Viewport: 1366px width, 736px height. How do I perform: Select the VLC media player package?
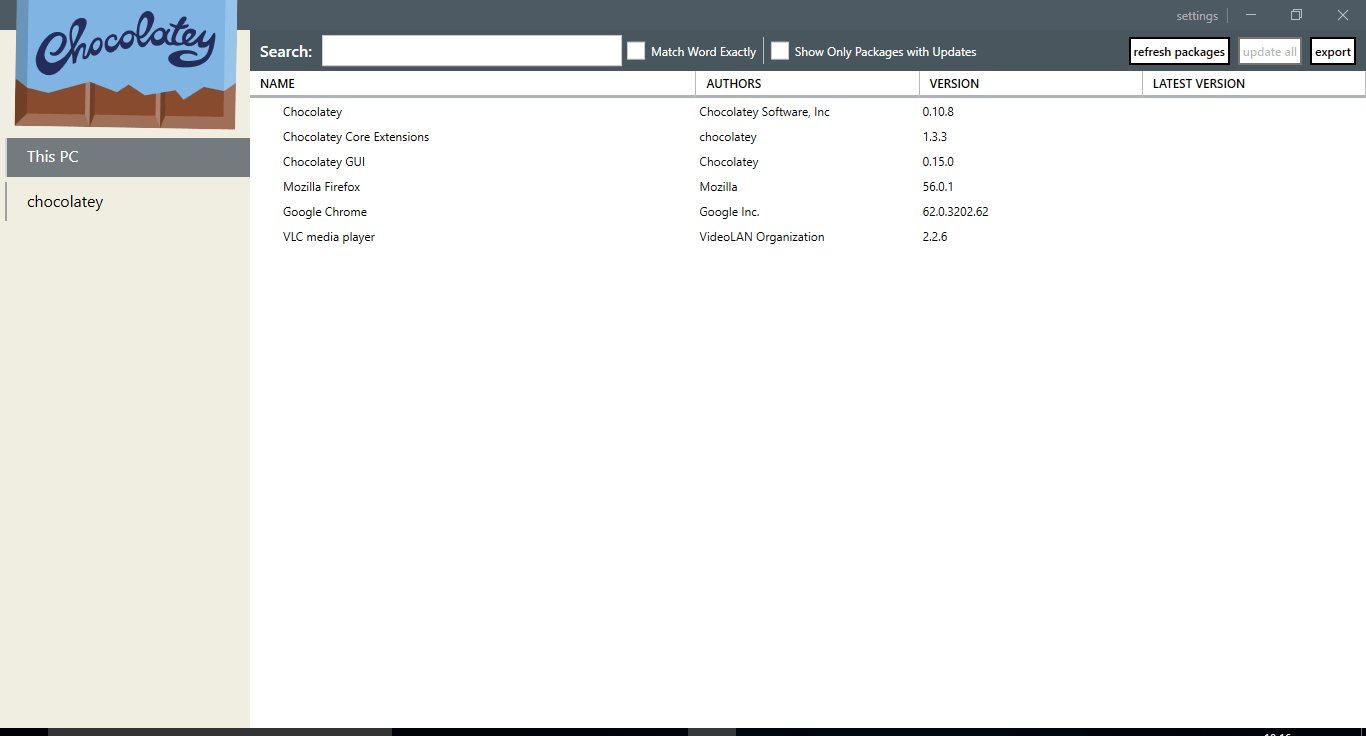point(329,236)
